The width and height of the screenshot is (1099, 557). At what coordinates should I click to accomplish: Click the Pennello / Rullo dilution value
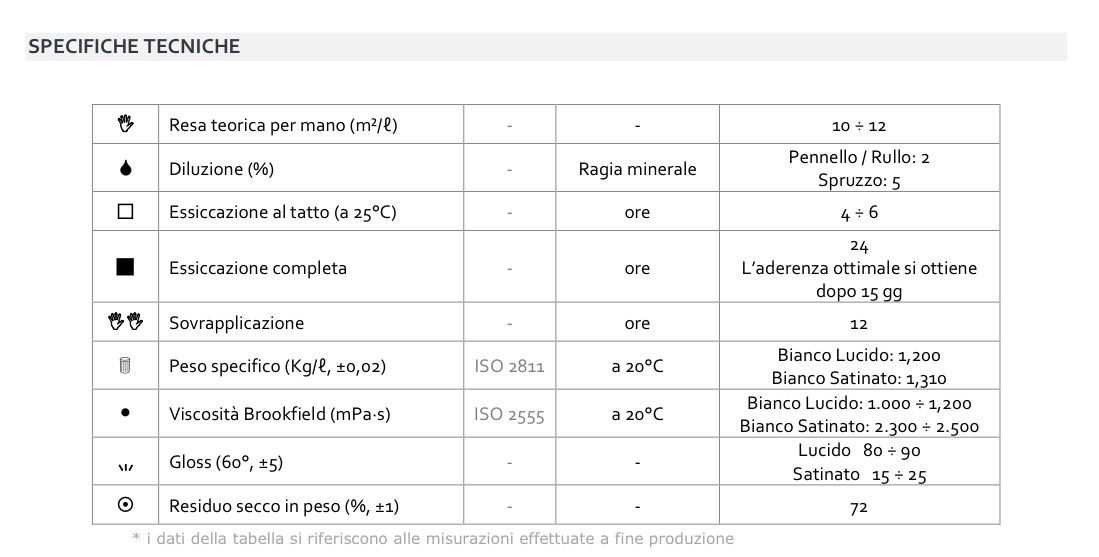[x=859, y=158]
